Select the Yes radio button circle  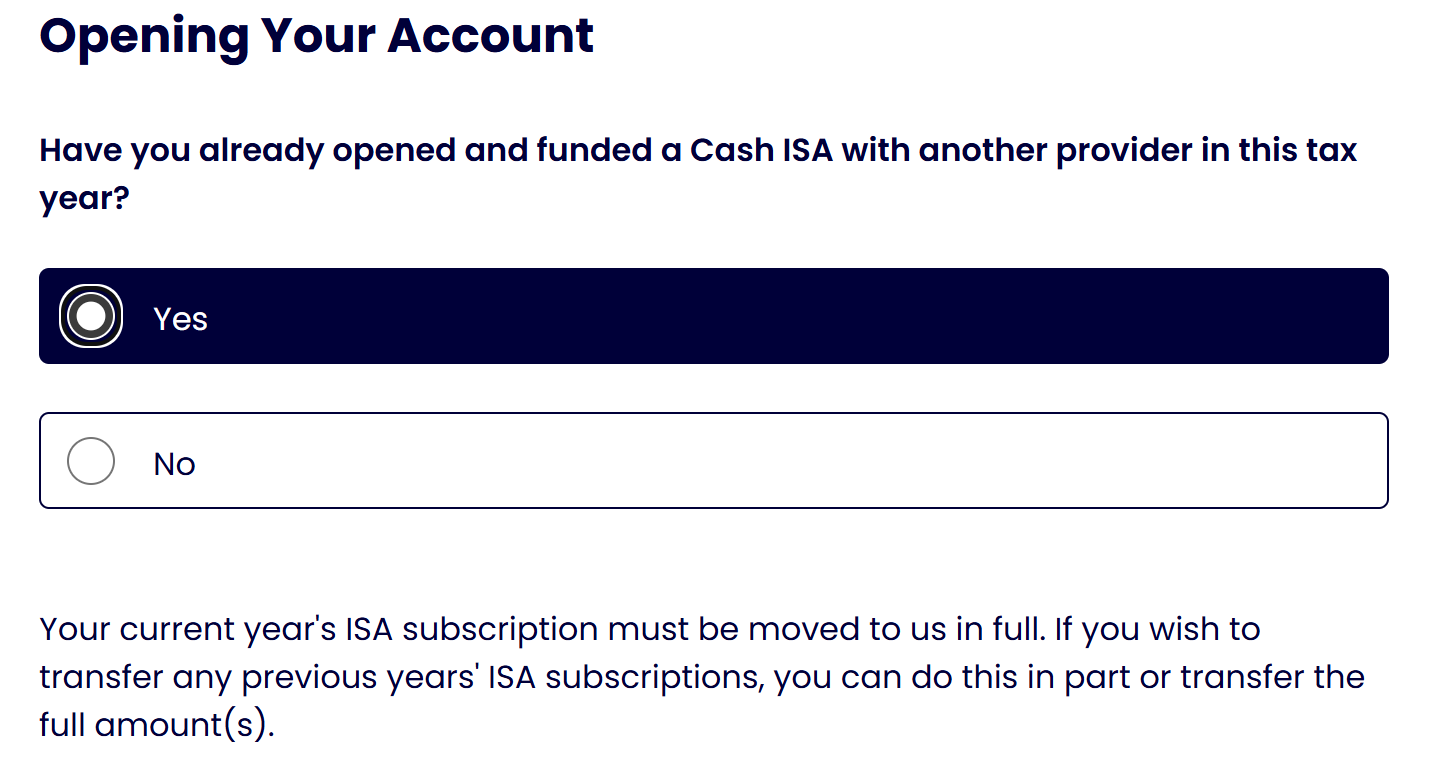click(91, 317)
